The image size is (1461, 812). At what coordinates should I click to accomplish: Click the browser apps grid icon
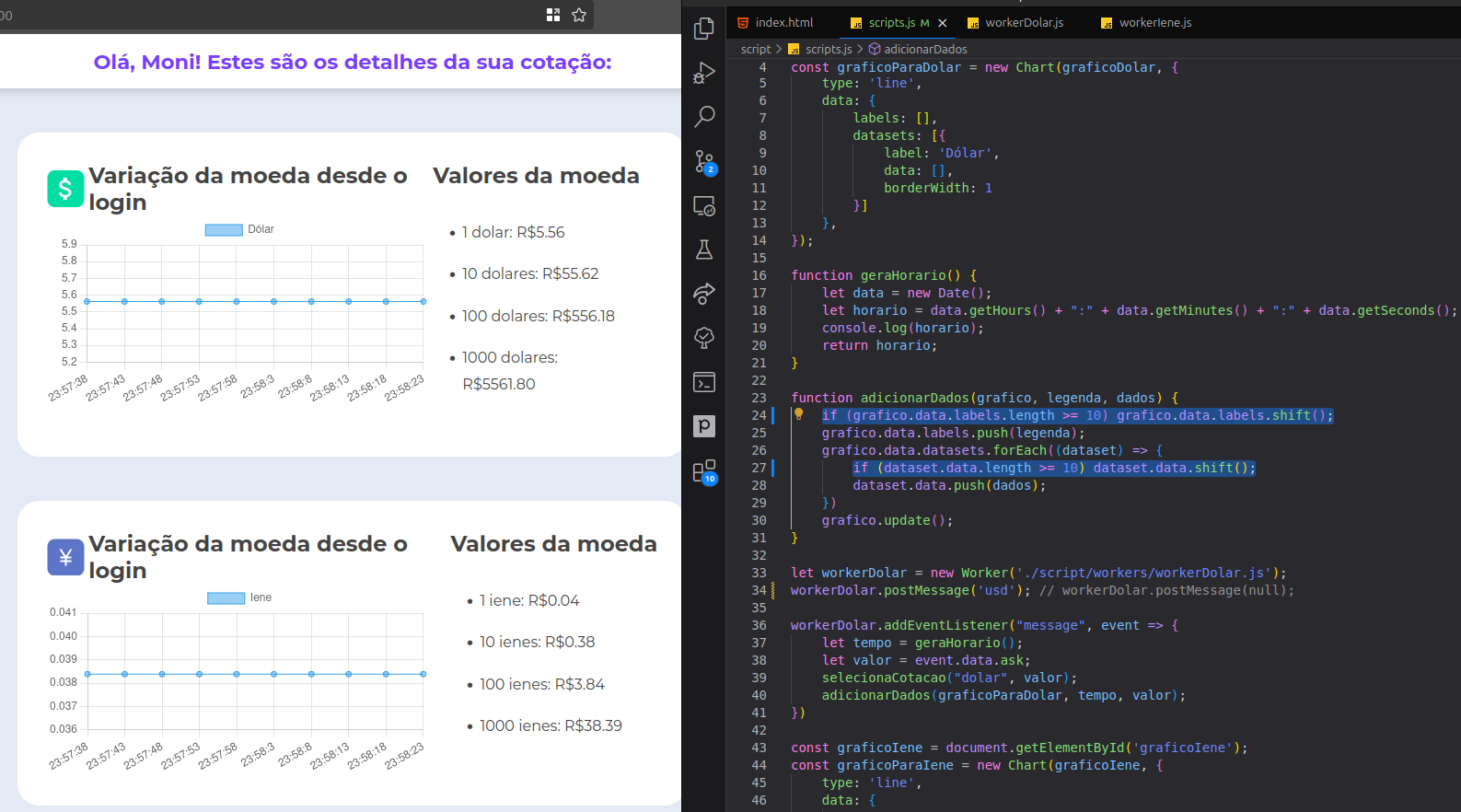553,15
